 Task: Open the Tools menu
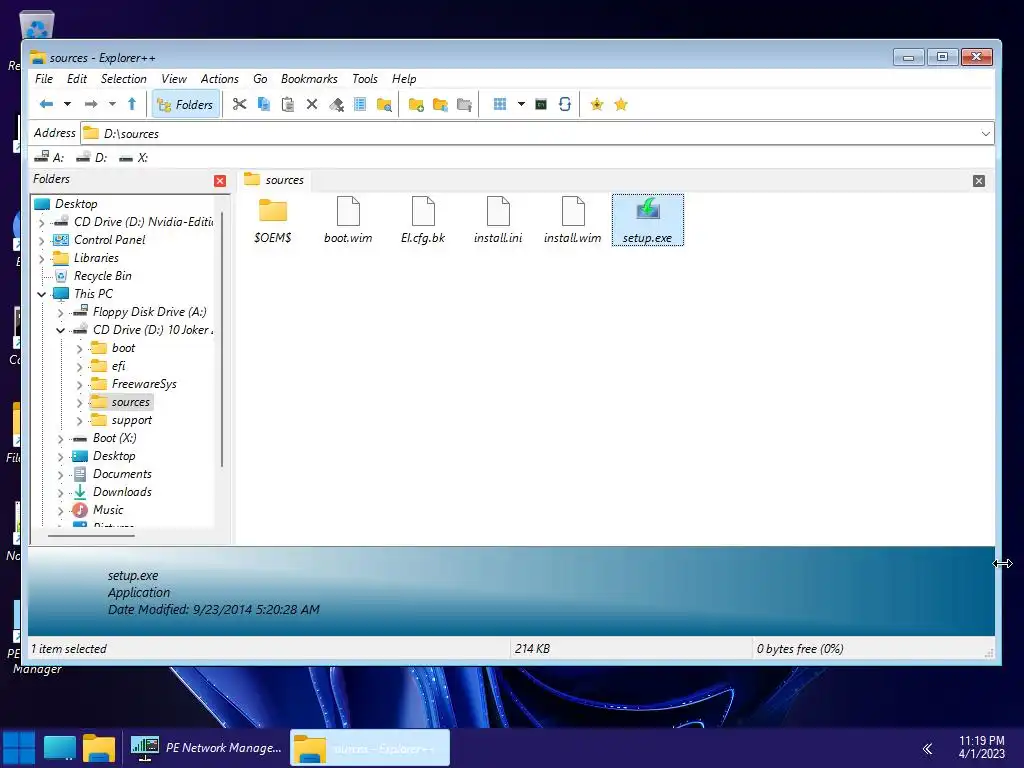point(364,79)
